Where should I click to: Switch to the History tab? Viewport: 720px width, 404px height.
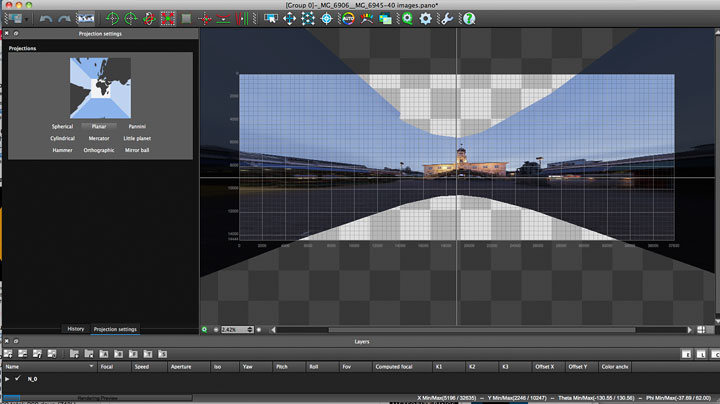76,329
